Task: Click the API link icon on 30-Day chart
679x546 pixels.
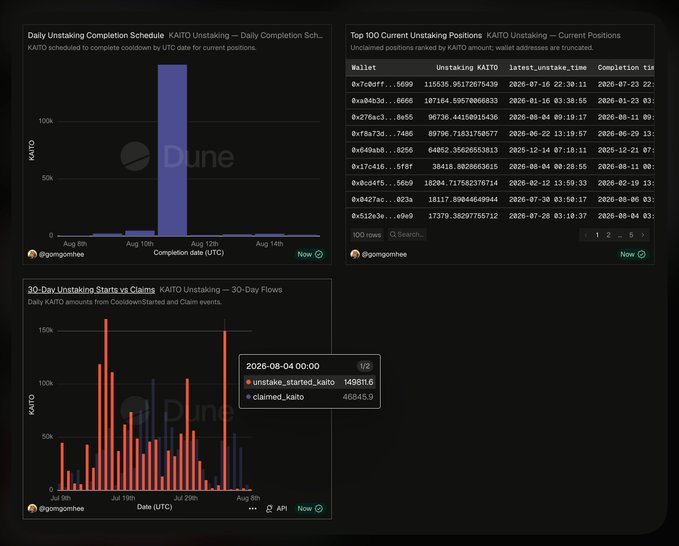Action: [x=269, y=509]
